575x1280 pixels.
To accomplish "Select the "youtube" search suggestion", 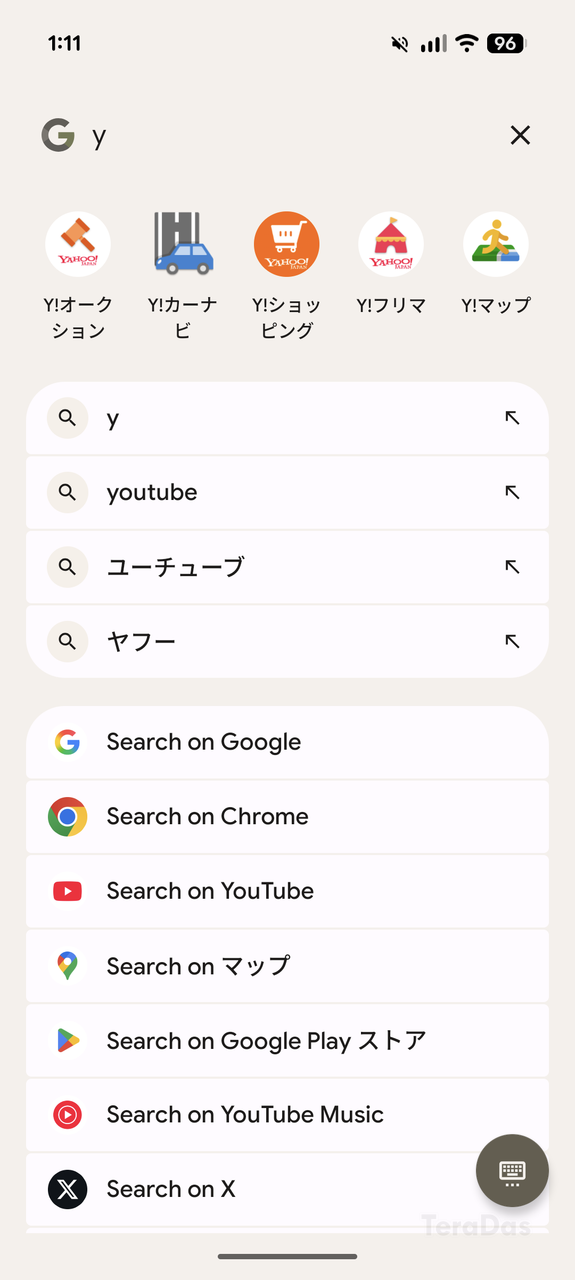I will tap(287, 492).
